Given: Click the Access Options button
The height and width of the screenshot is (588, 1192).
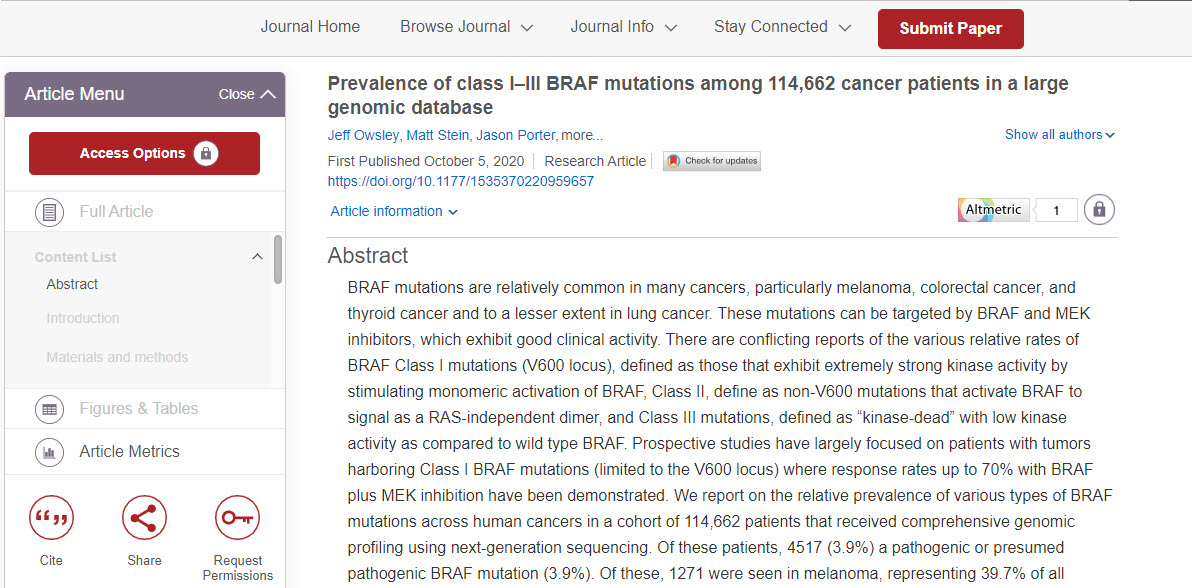Looking at the screenshot, I should 144,154.
